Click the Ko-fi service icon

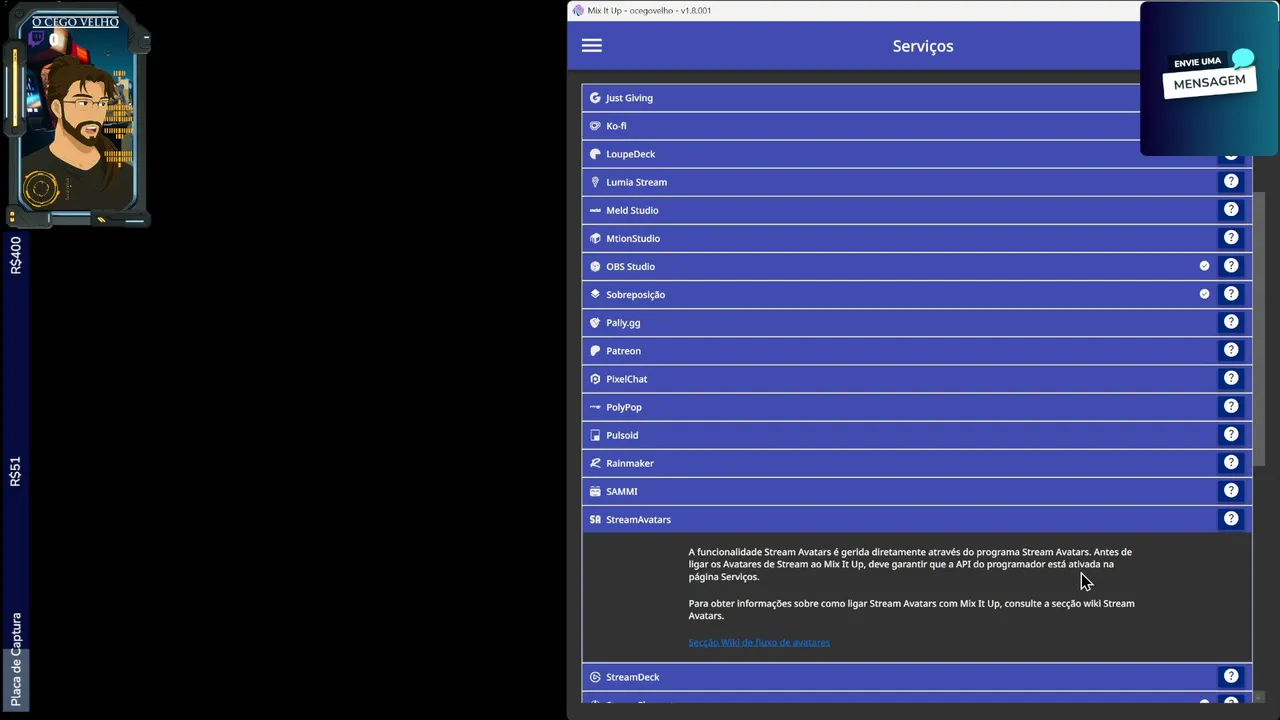(x=595, y=126)
